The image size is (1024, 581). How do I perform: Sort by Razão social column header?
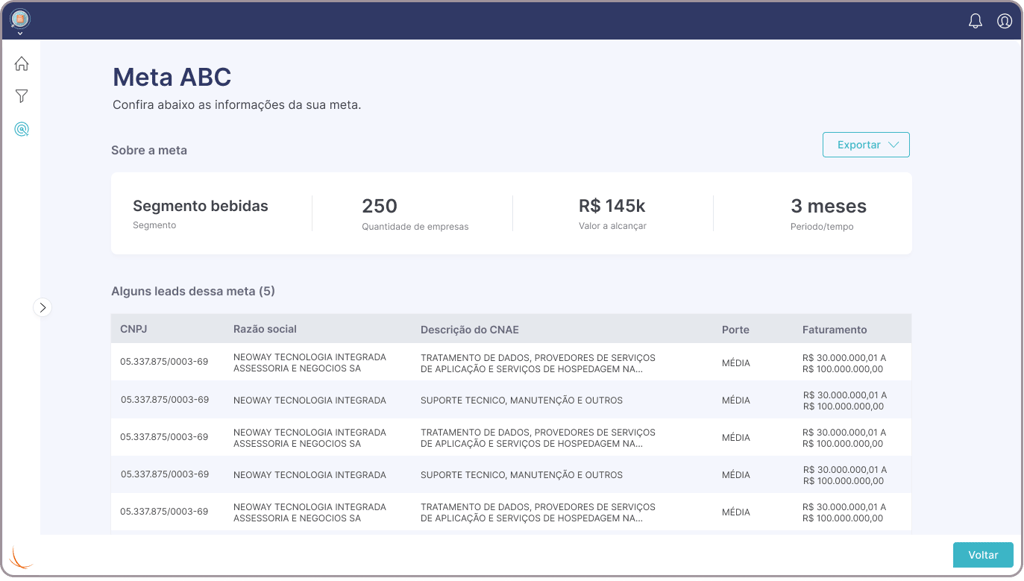click(265, 329)
